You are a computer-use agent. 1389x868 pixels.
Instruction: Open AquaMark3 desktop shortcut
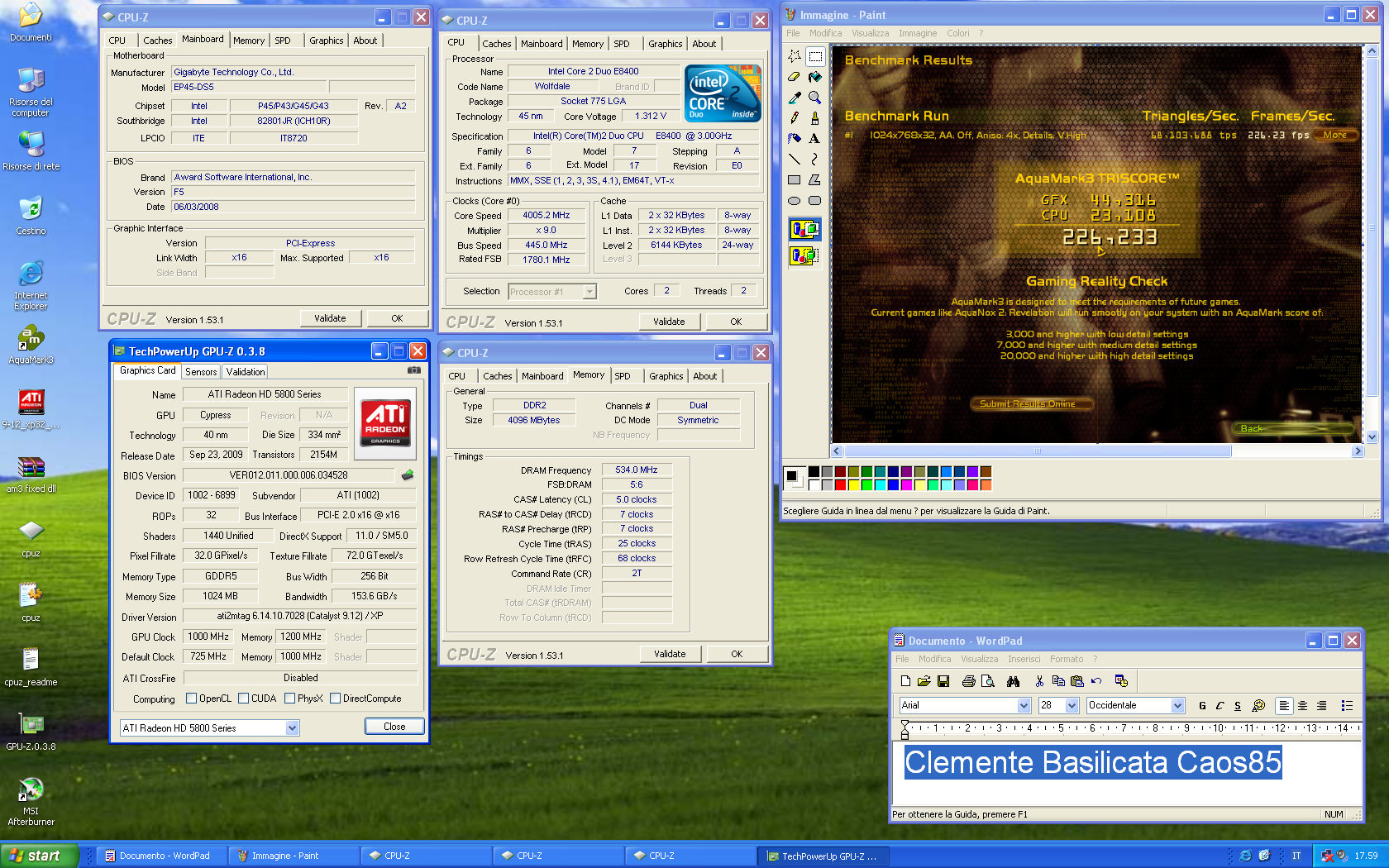31,346
